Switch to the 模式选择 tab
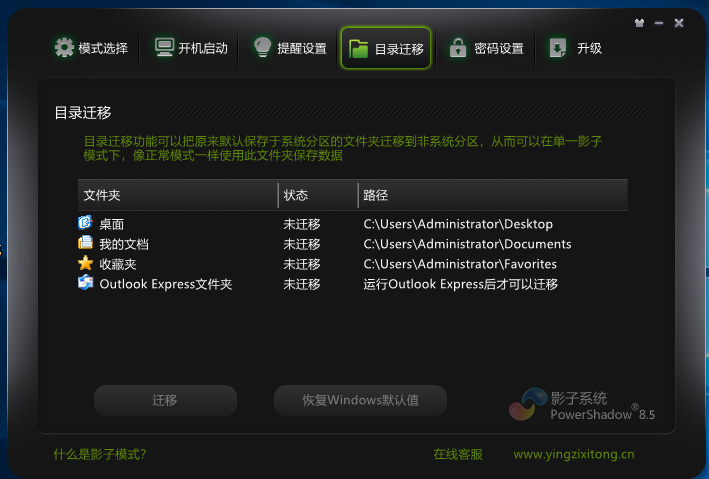The image size is (709, 479). [91, 48]
